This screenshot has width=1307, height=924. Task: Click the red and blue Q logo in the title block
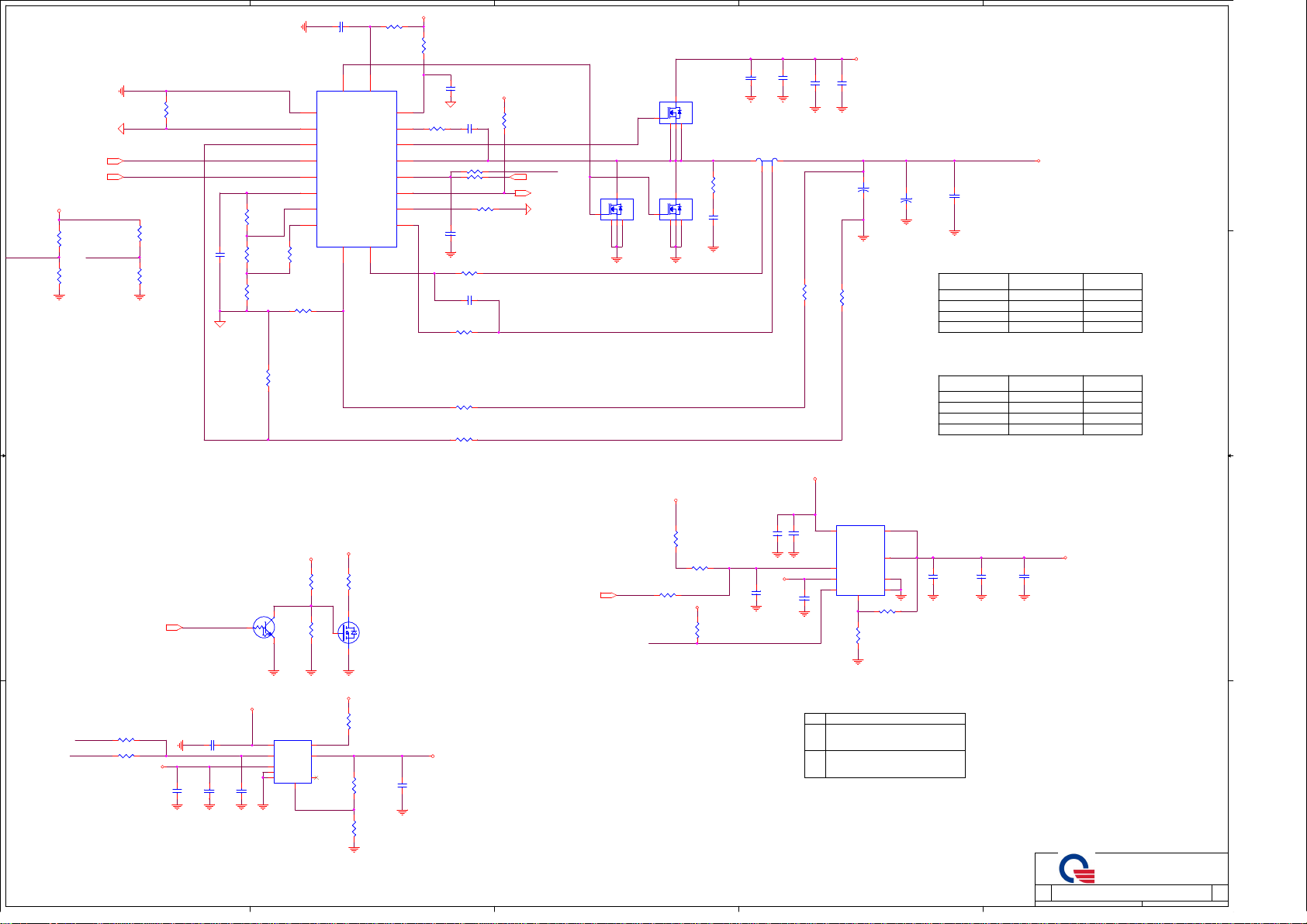(1076, 869)
